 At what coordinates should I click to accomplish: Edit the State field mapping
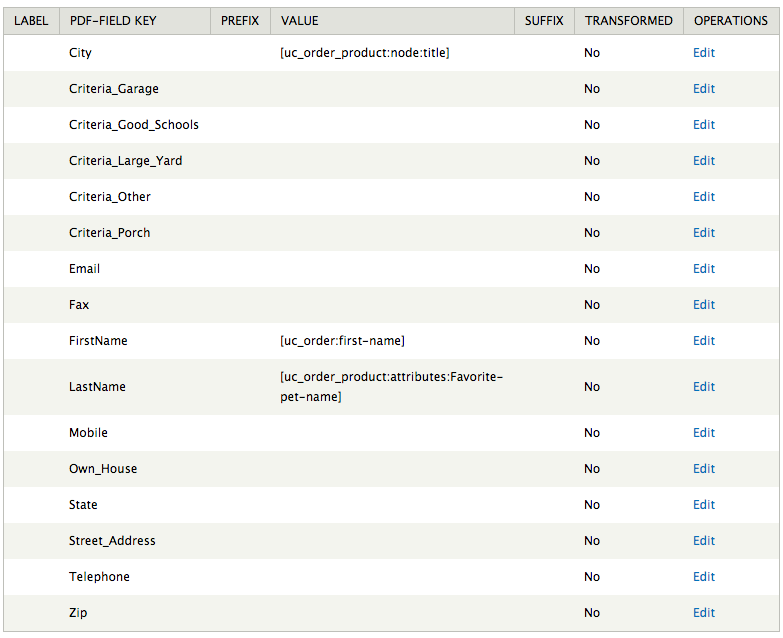[x=704, y=504]
